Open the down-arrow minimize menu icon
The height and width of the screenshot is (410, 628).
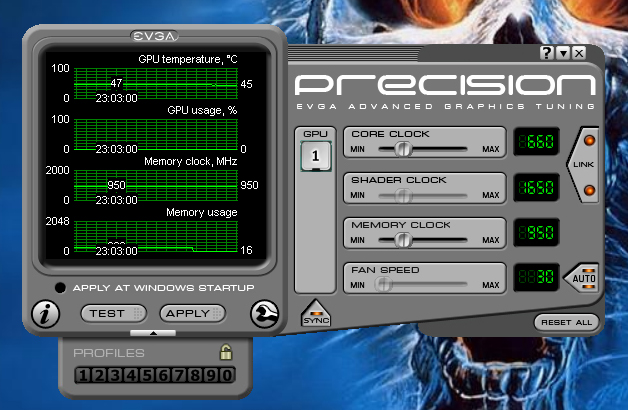[564, 53]
